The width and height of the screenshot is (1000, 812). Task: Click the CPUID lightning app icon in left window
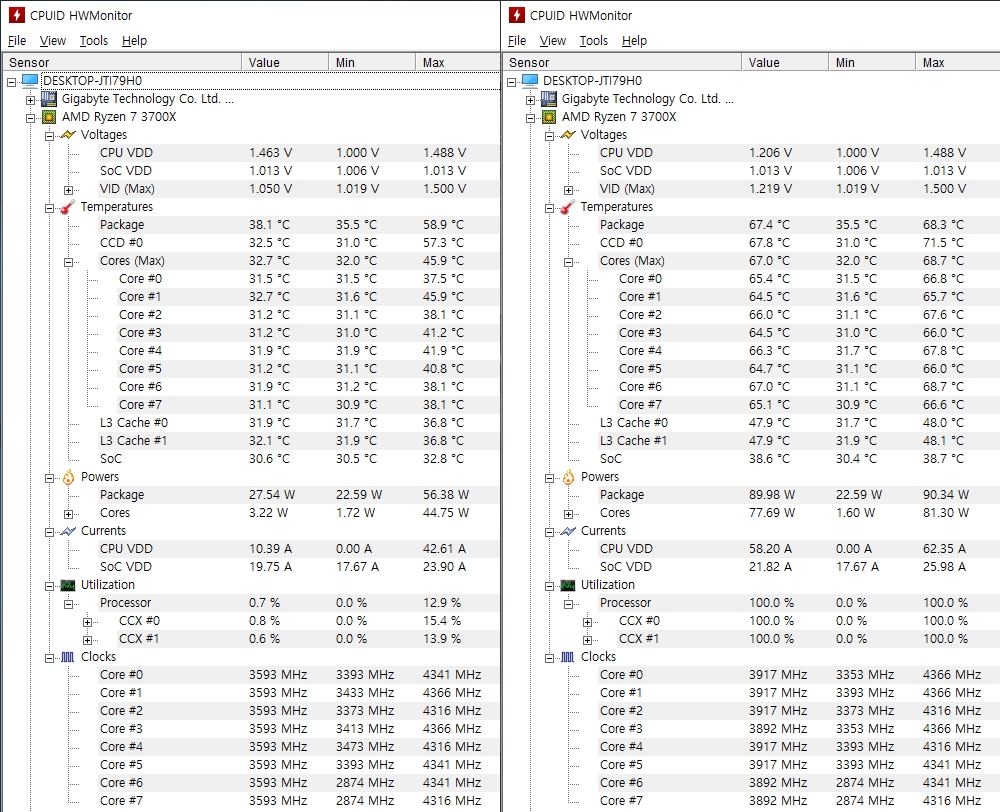click(x=17, y=15)
